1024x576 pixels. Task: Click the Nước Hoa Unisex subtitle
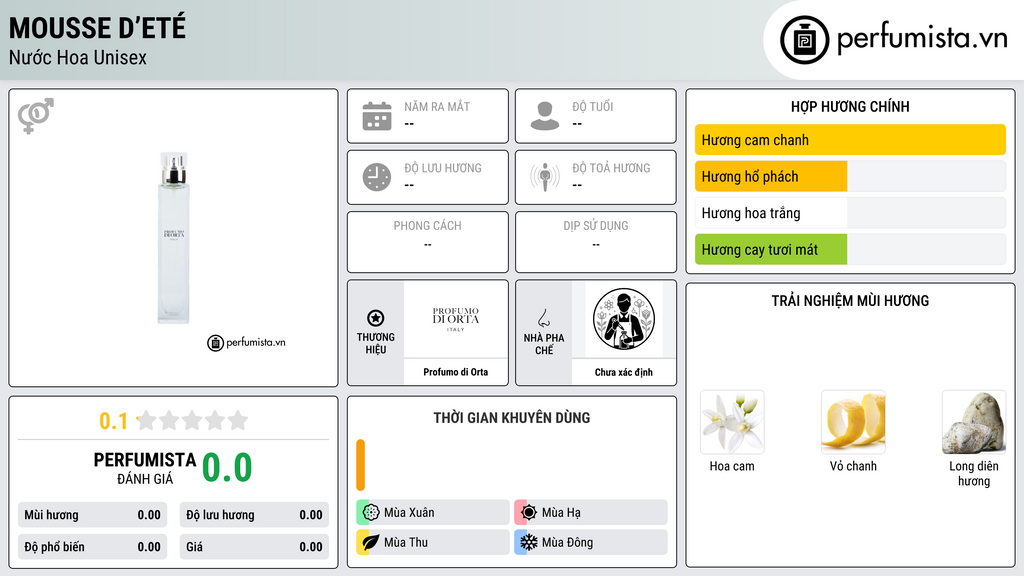click(78, 57)
